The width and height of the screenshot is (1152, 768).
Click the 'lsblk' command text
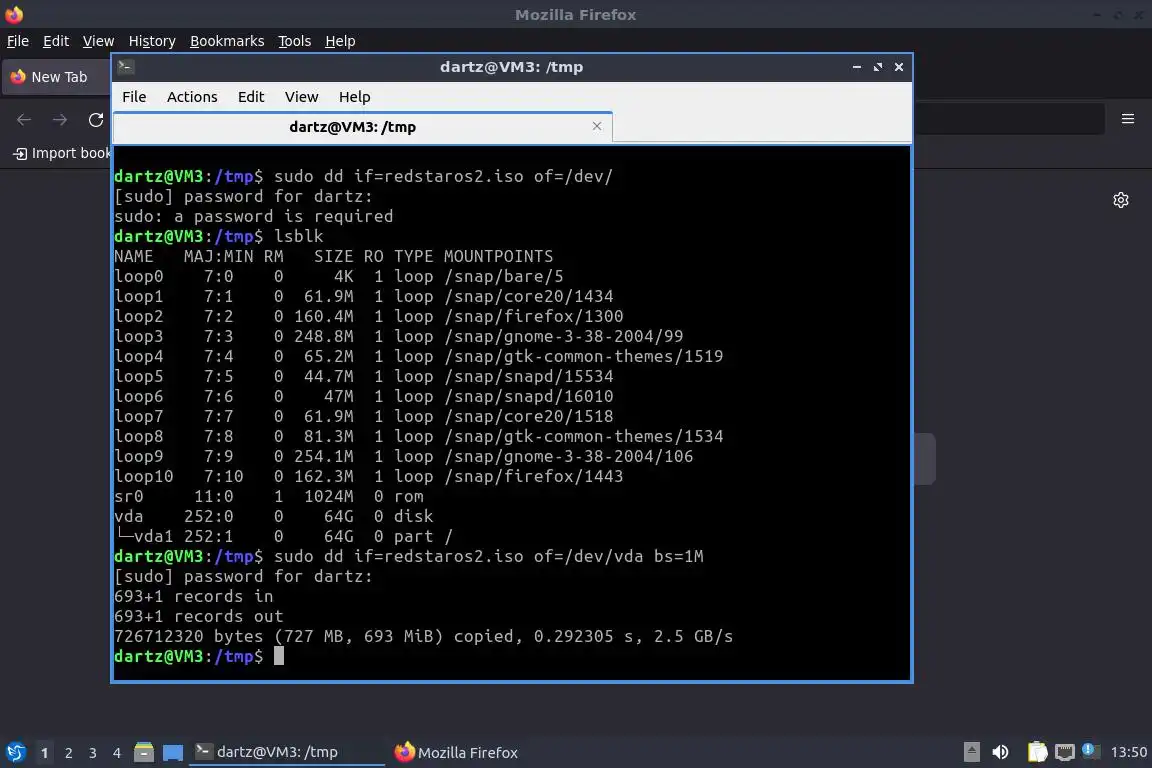coord(298,236)
